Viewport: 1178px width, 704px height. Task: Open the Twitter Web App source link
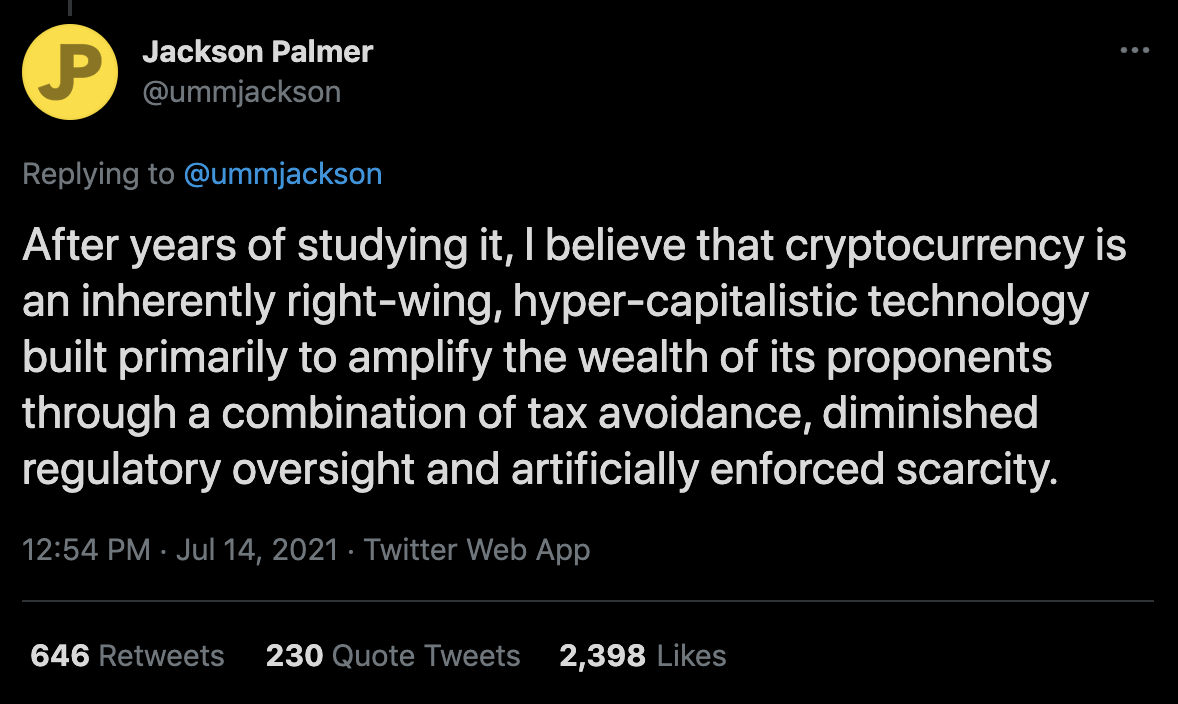(477, 550)
